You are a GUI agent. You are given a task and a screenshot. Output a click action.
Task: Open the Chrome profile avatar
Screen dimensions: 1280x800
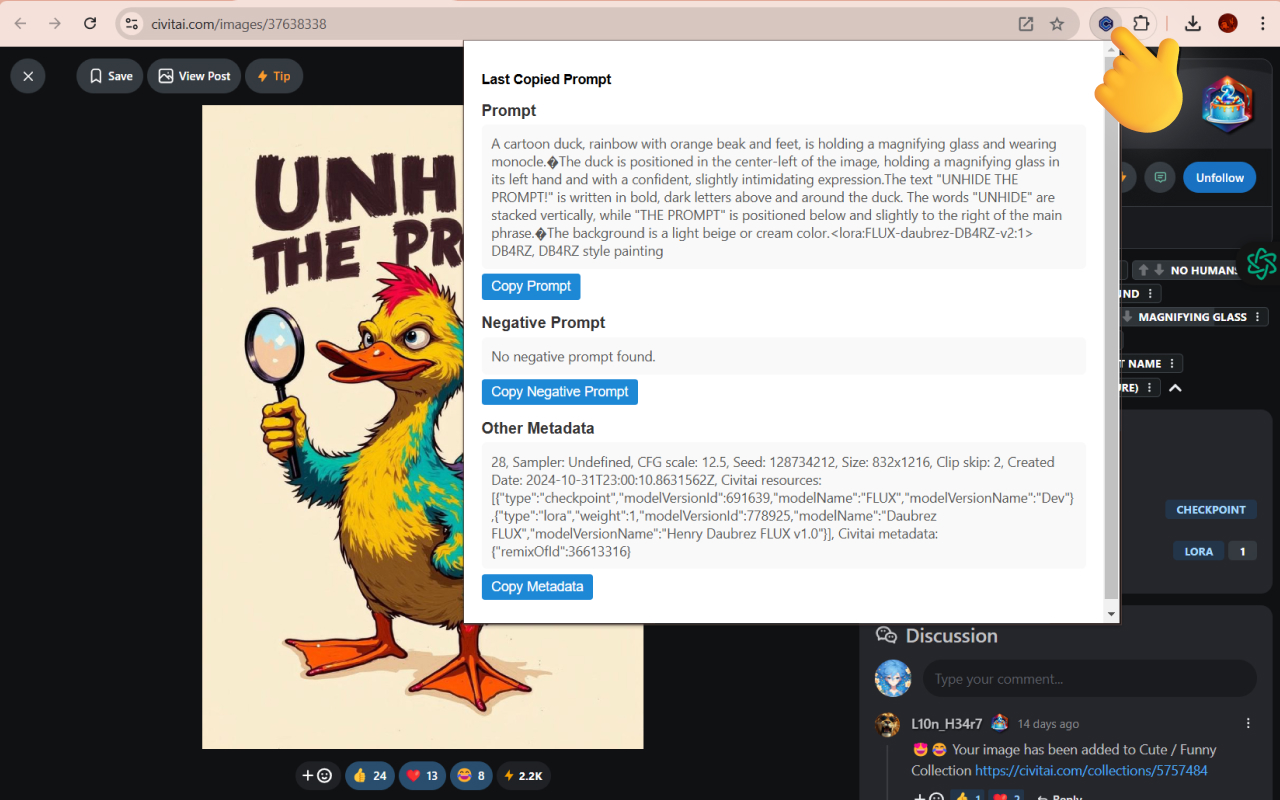tap(1228, 23)
